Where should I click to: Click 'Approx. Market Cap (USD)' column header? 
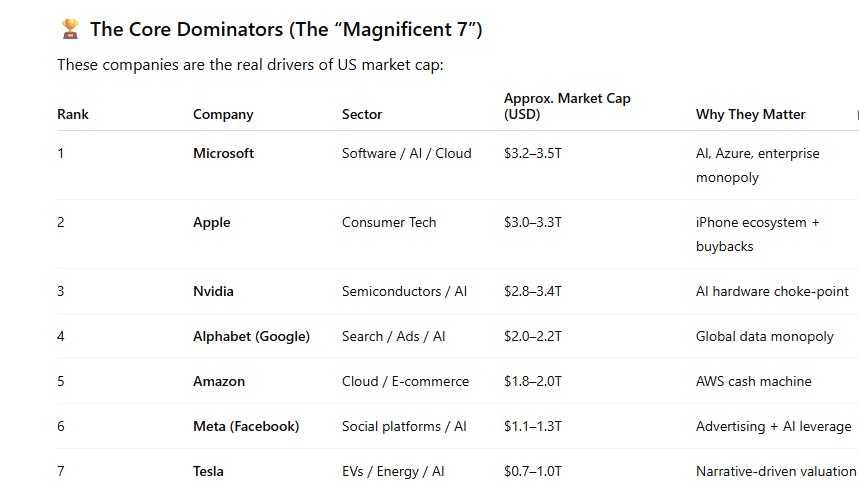(567, 106)
